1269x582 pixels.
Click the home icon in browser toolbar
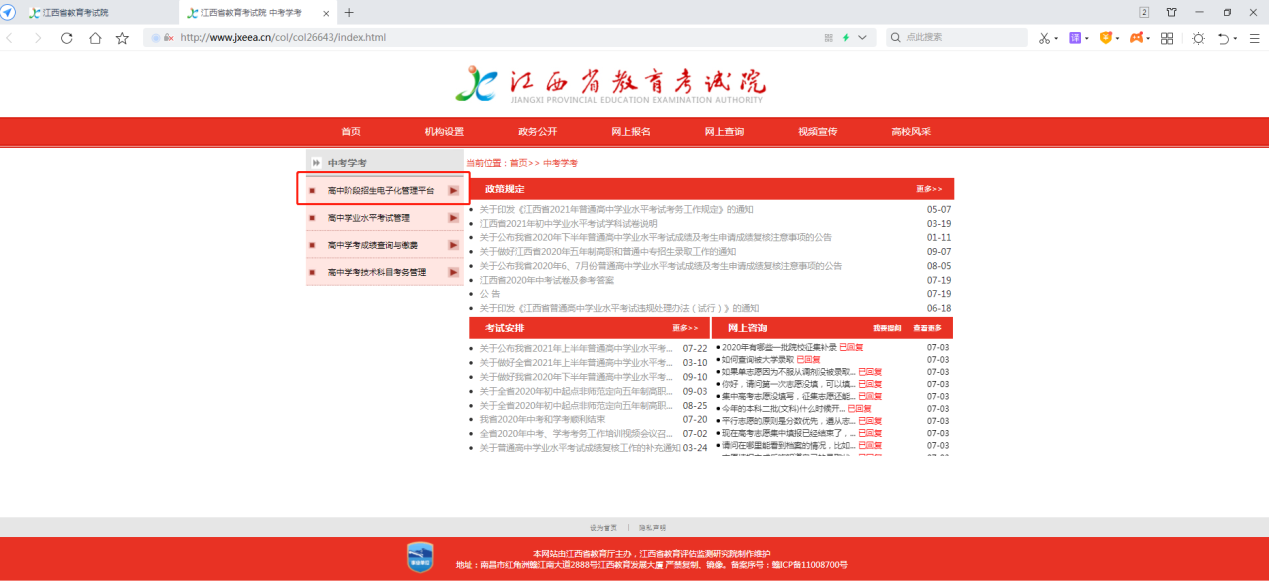coord(95,38)
